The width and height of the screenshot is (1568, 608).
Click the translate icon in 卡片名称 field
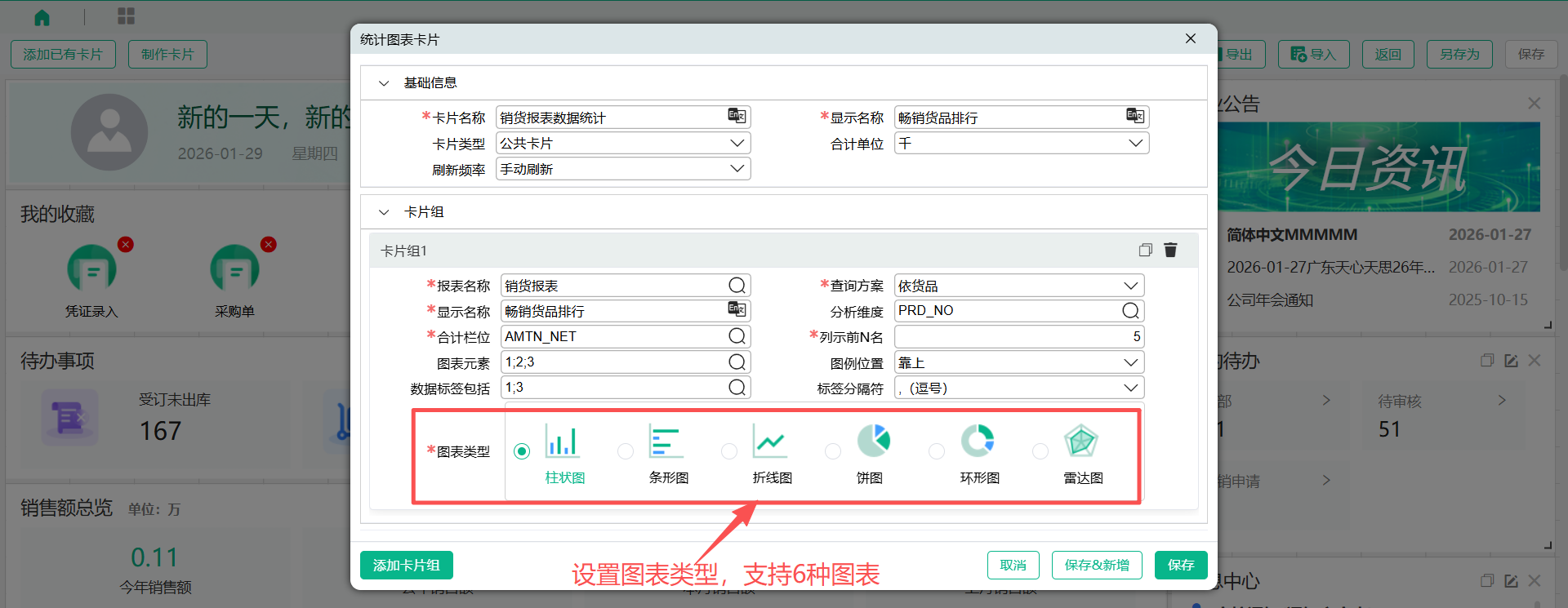[x=737, y=116]
